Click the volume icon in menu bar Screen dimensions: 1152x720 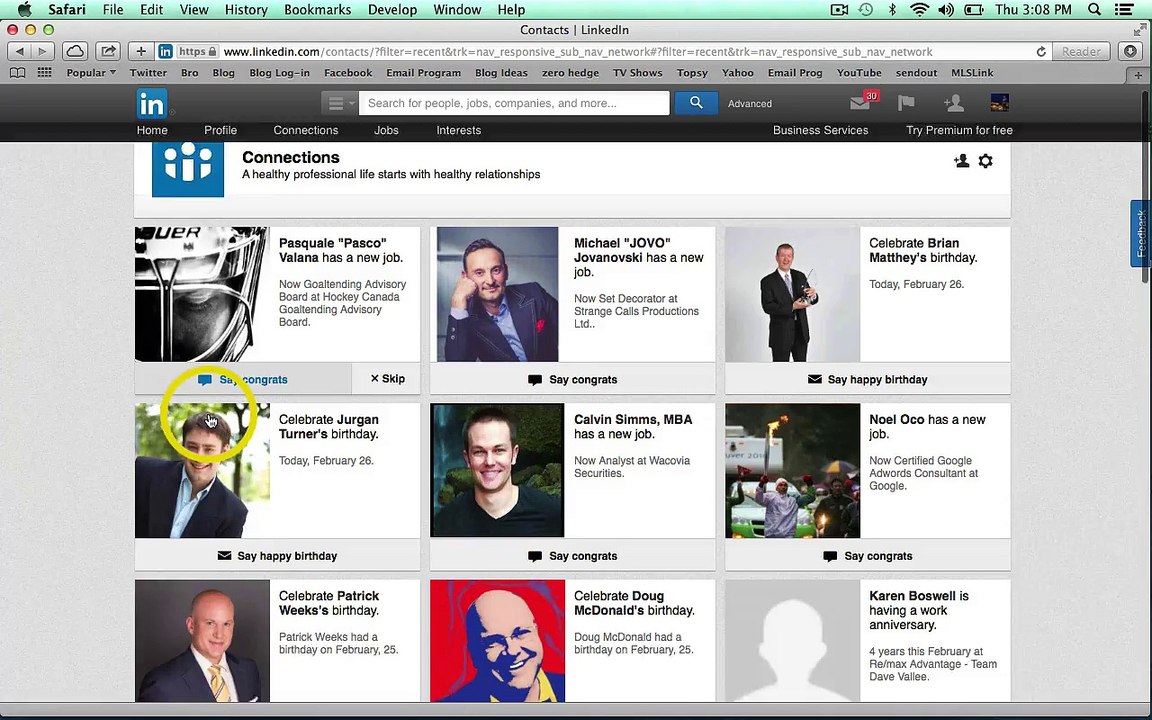click(x=946, y=10)
